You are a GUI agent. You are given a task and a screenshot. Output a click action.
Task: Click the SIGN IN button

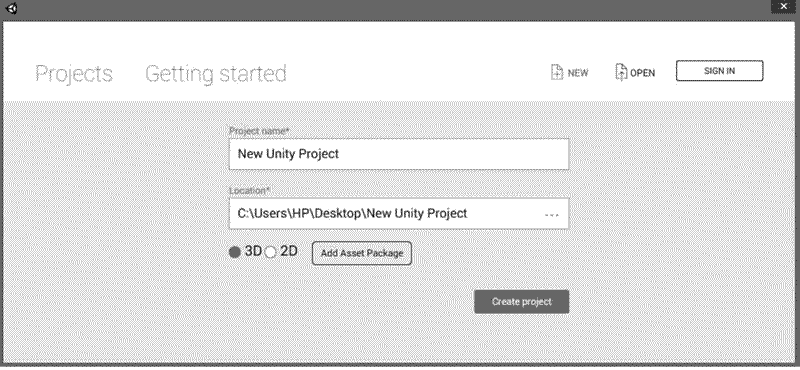coord(719,71)
